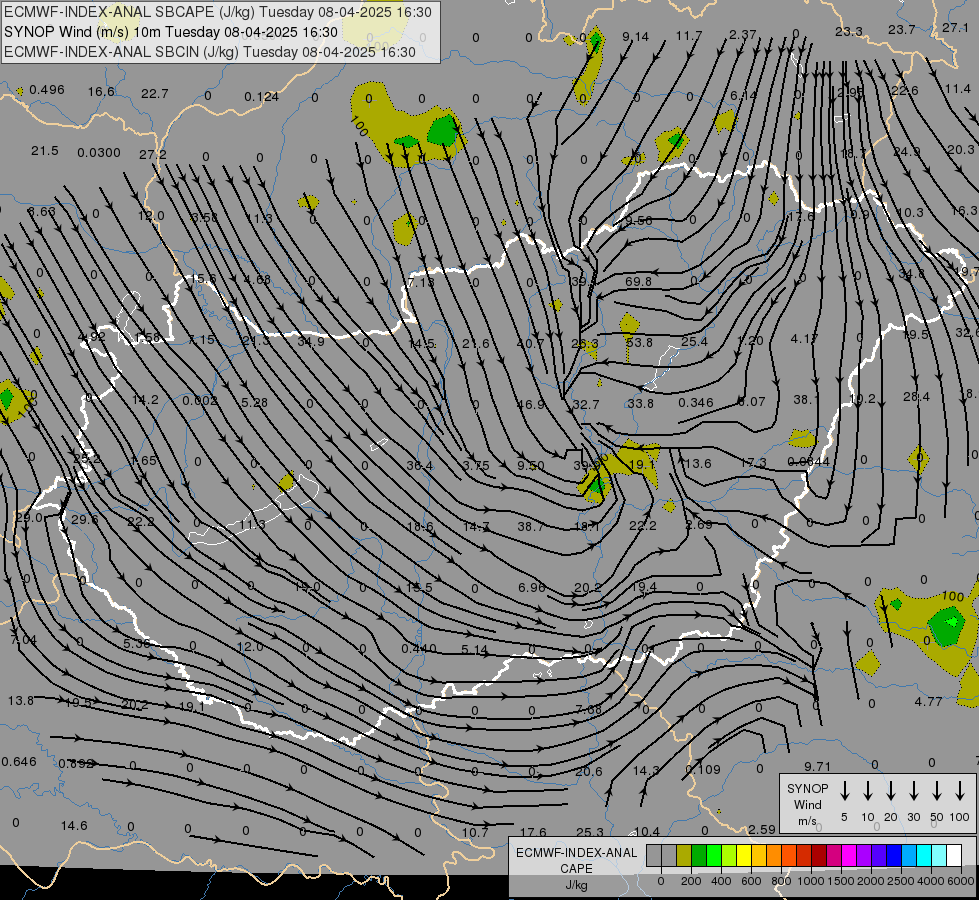Click the map value 0.124
Image resolution: width=979 pixels, height=900 pixels.
pyautogui.click(x=261, y=97)
